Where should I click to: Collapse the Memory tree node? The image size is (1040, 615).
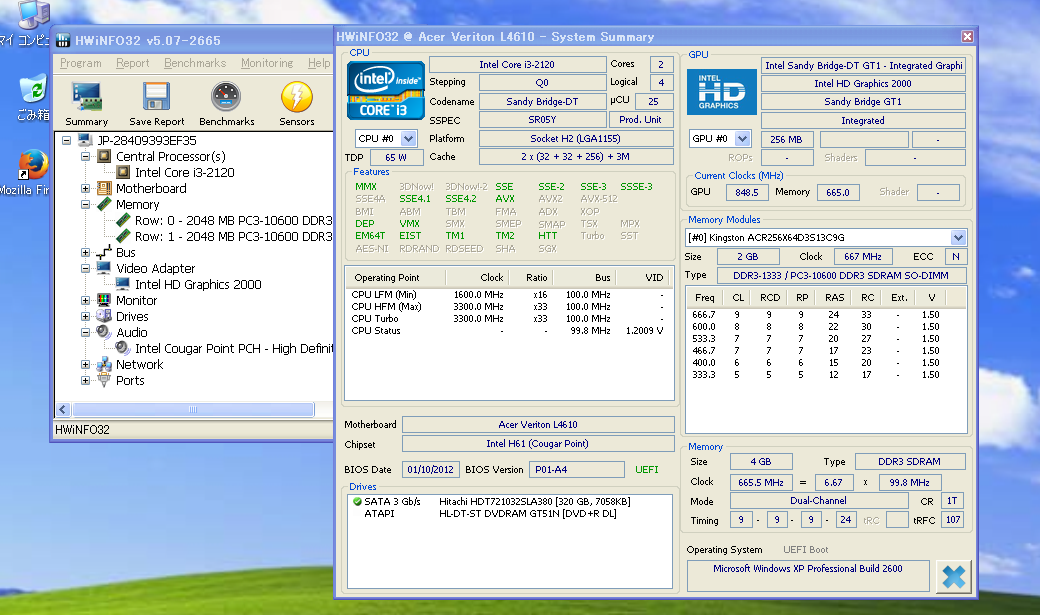click(86, 205)
